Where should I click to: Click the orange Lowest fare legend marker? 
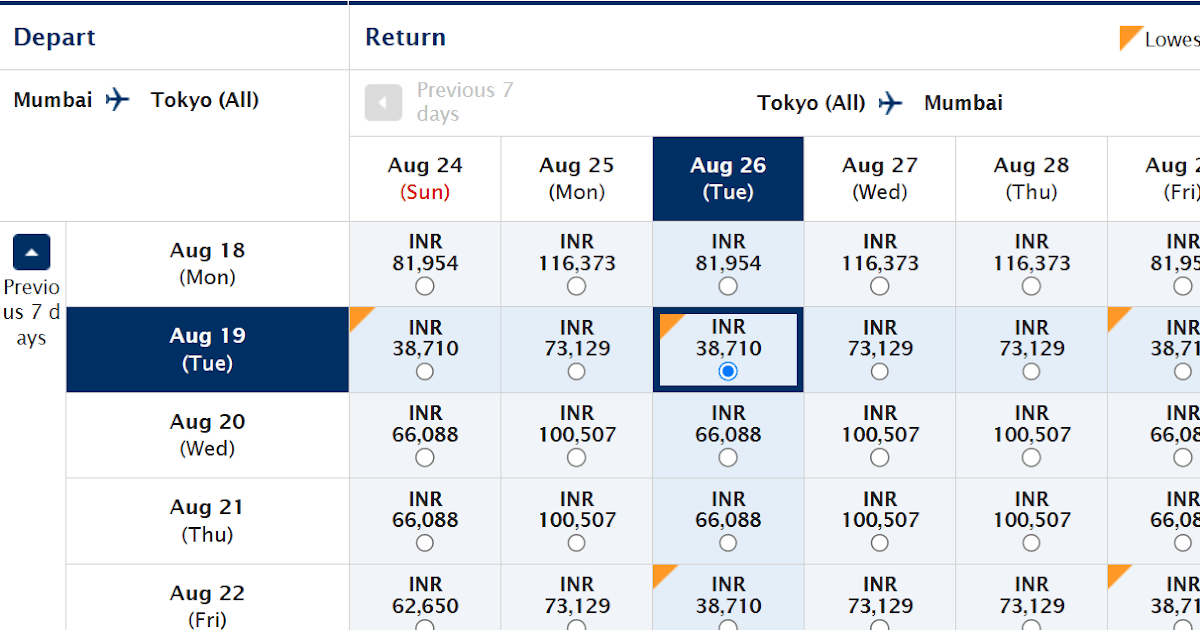coord(1130,38)
